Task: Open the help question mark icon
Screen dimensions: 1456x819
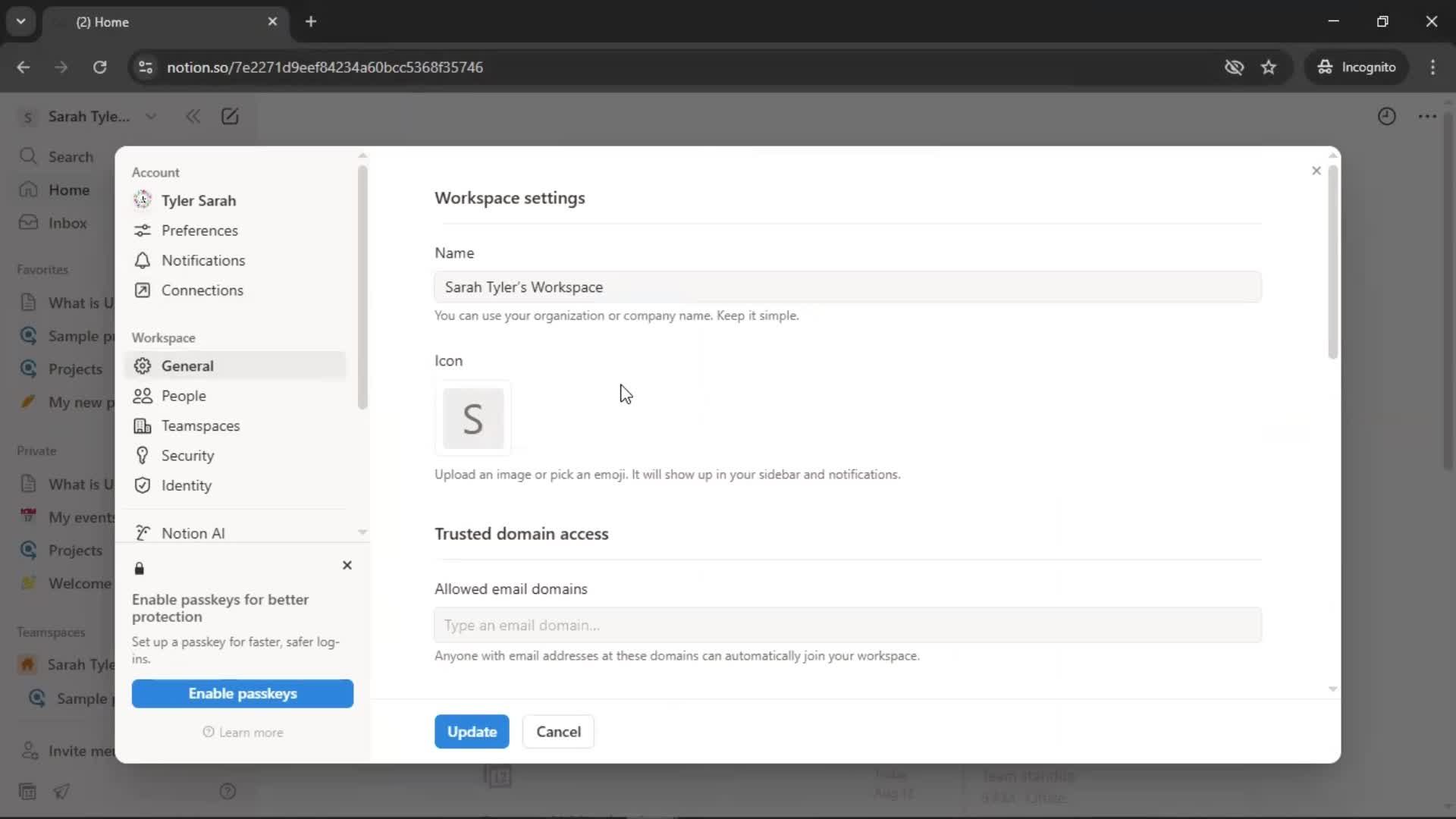Action: point(227,792)
